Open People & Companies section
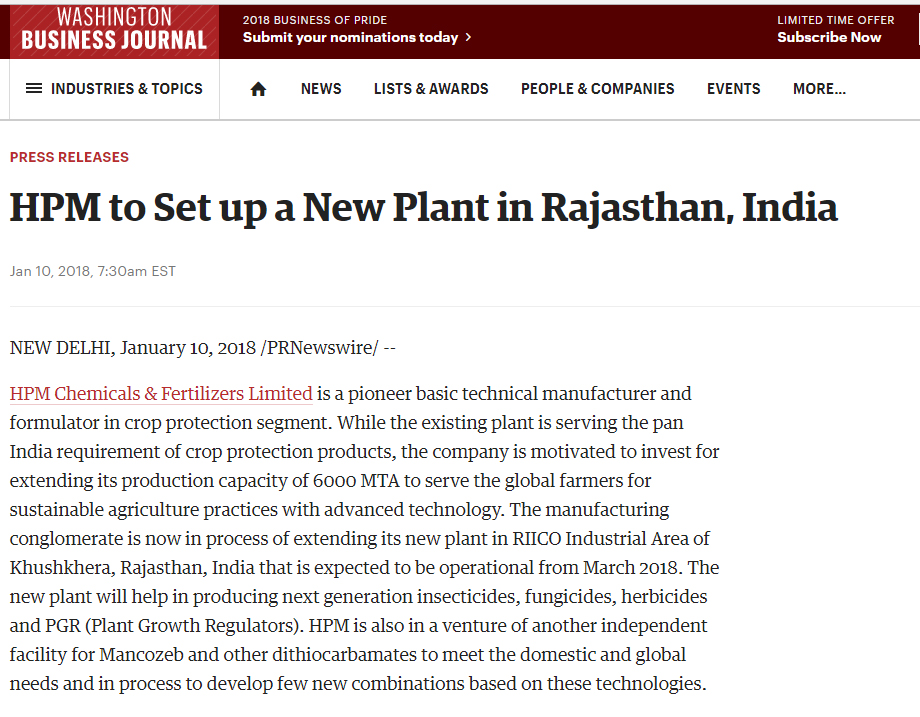The height and width of the screenshot is (717, 920). pos(597,89)
